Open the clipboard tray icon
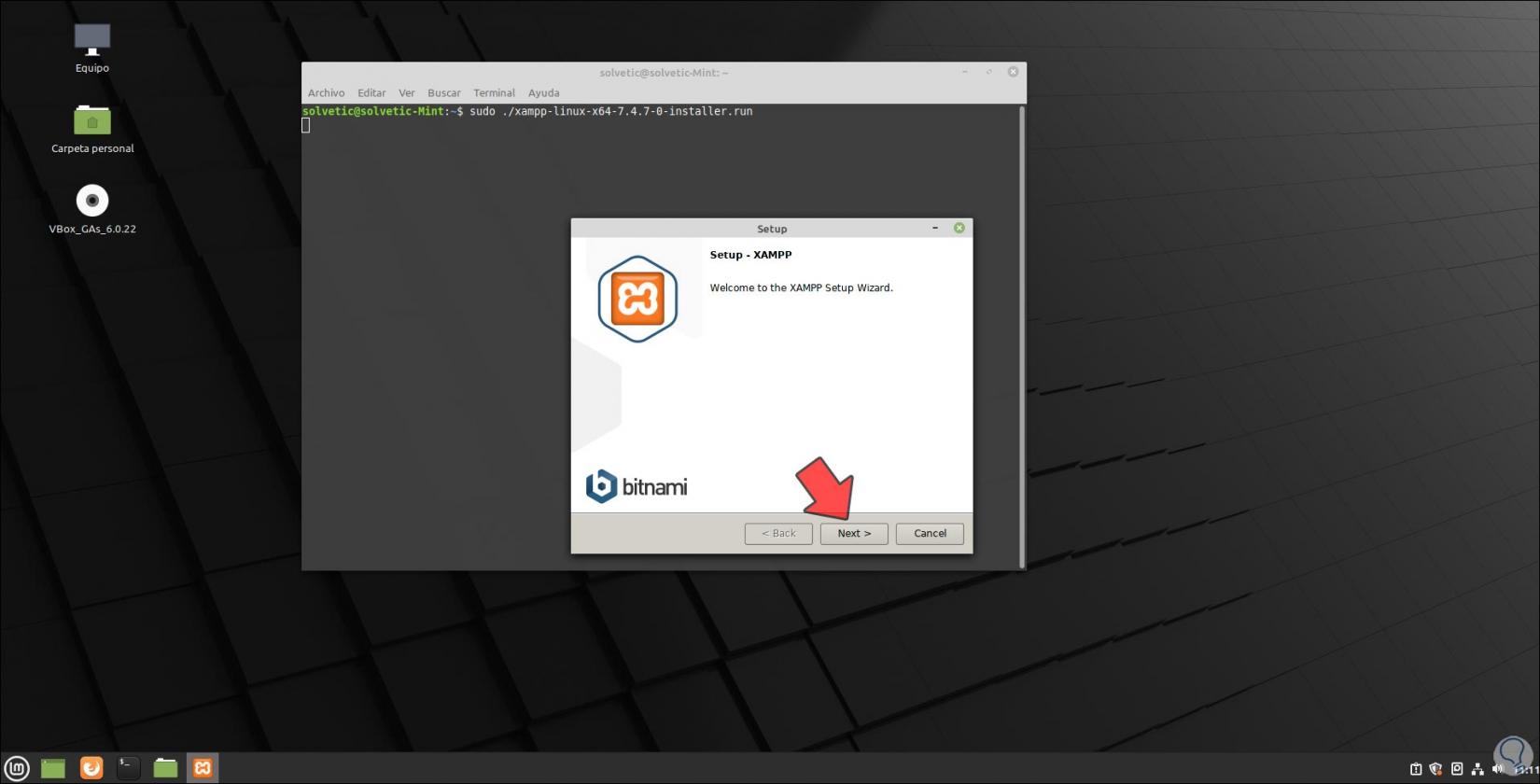 point(1416,769)
